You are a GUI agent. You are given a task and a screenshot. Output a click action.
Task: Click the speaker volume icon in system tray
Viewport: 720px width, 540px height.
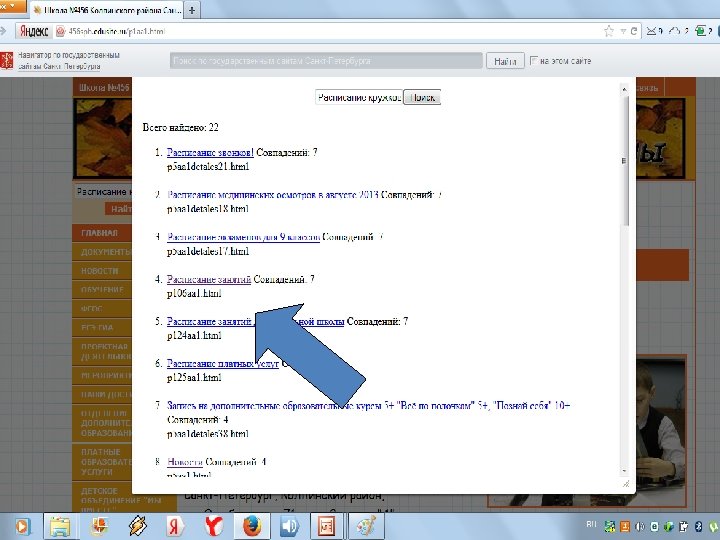pyautogui.click(x=640, y=526)
